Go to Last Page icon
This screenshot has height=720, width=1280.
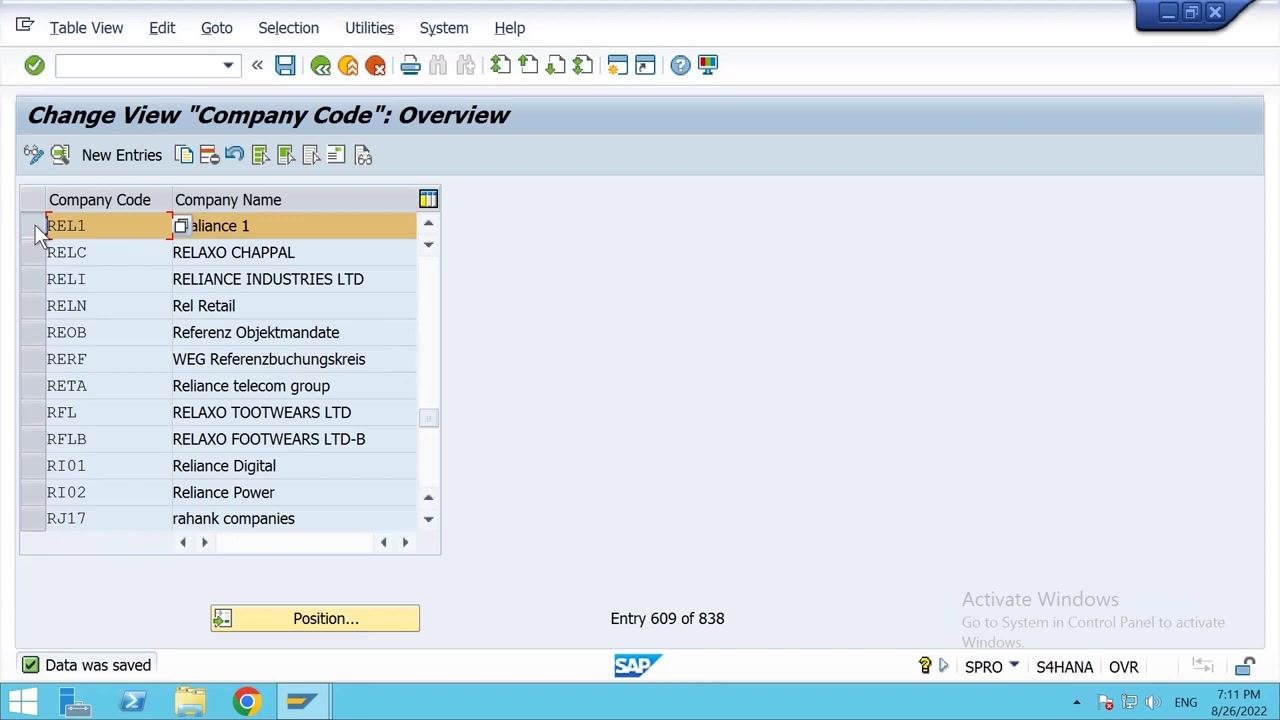[x=583, y=65]
